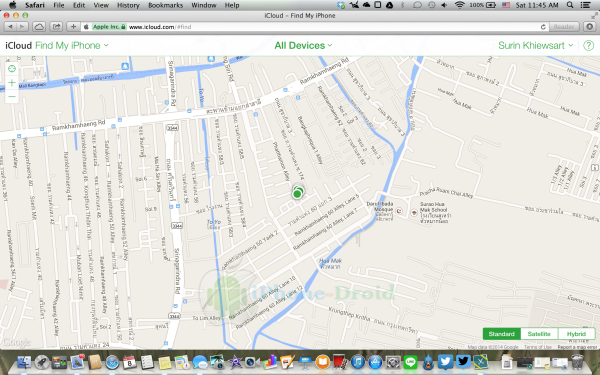Open the Bookmarks menu

click(x=165, y=5)
